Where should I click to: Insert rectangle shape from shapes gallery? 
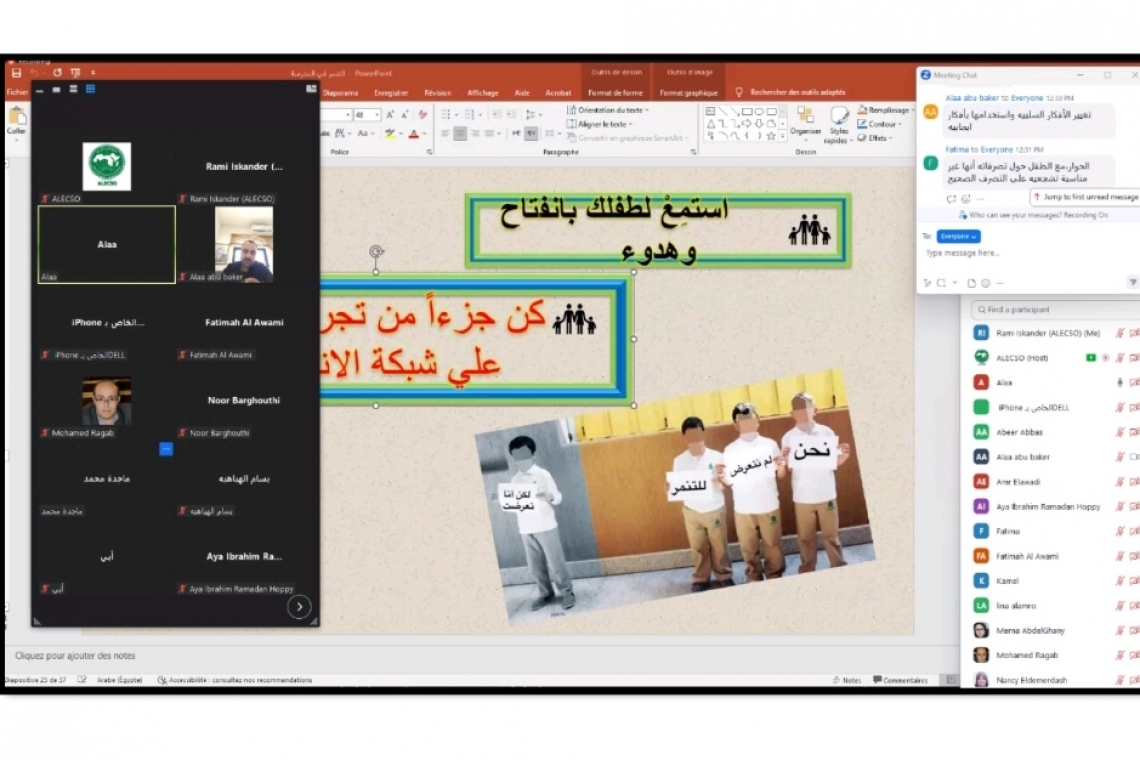tap(747, 112)
